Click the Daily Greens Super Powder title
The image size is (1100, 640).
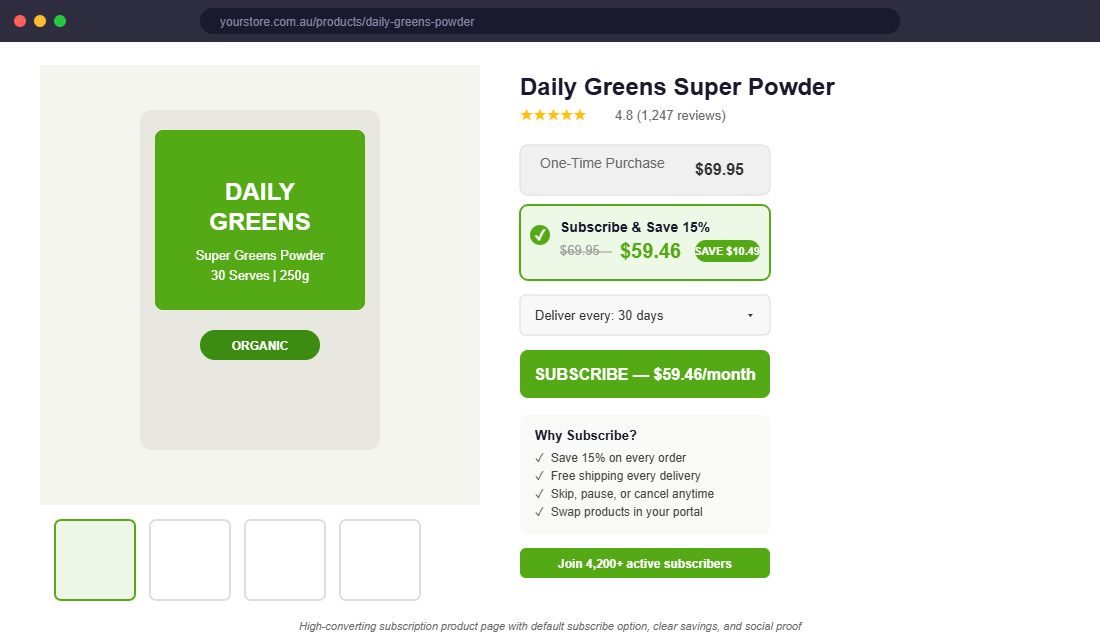(x=676, y=87)
